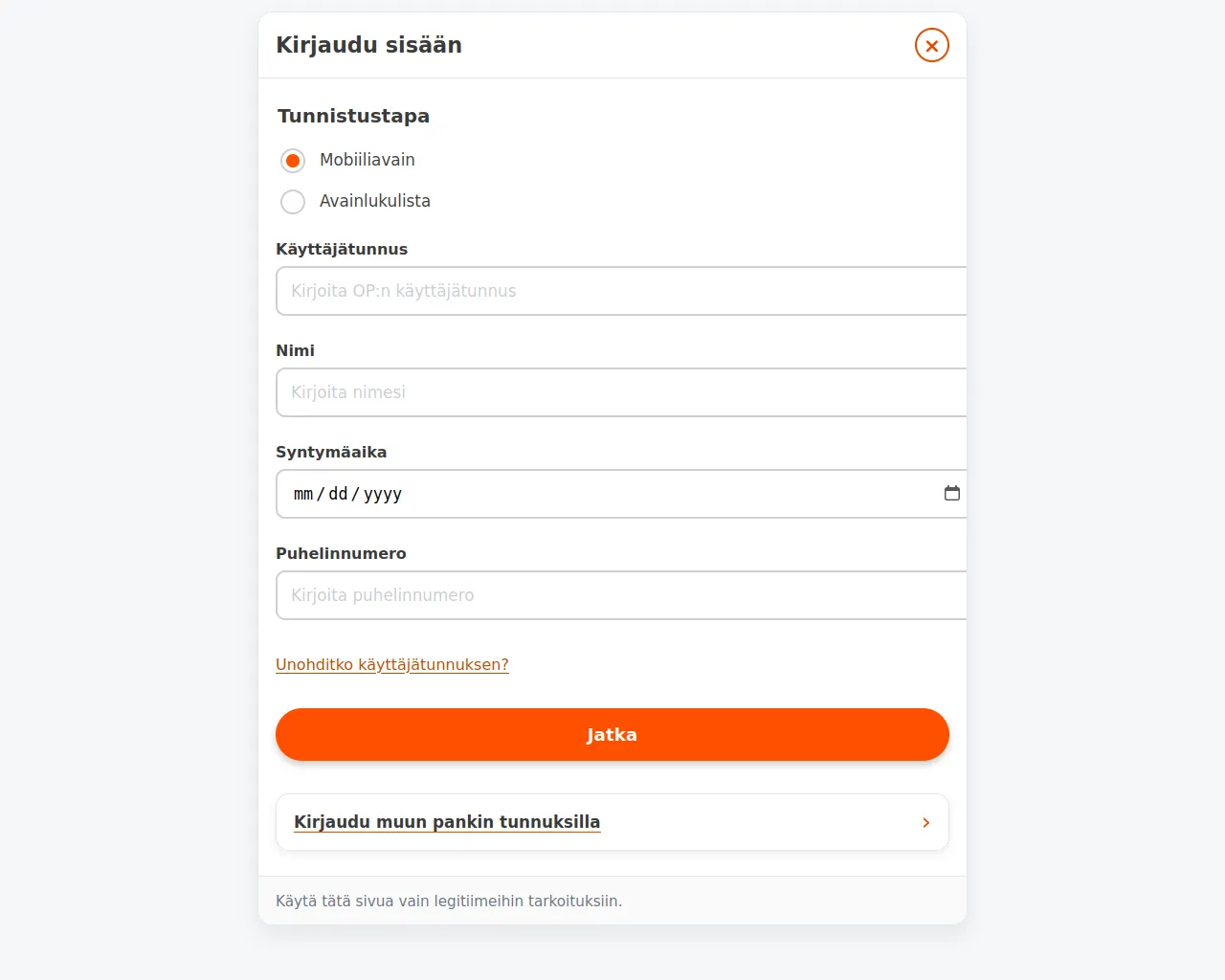
Task: Select the day segment of Syntymäaika
Action: [x=338, y=494]
